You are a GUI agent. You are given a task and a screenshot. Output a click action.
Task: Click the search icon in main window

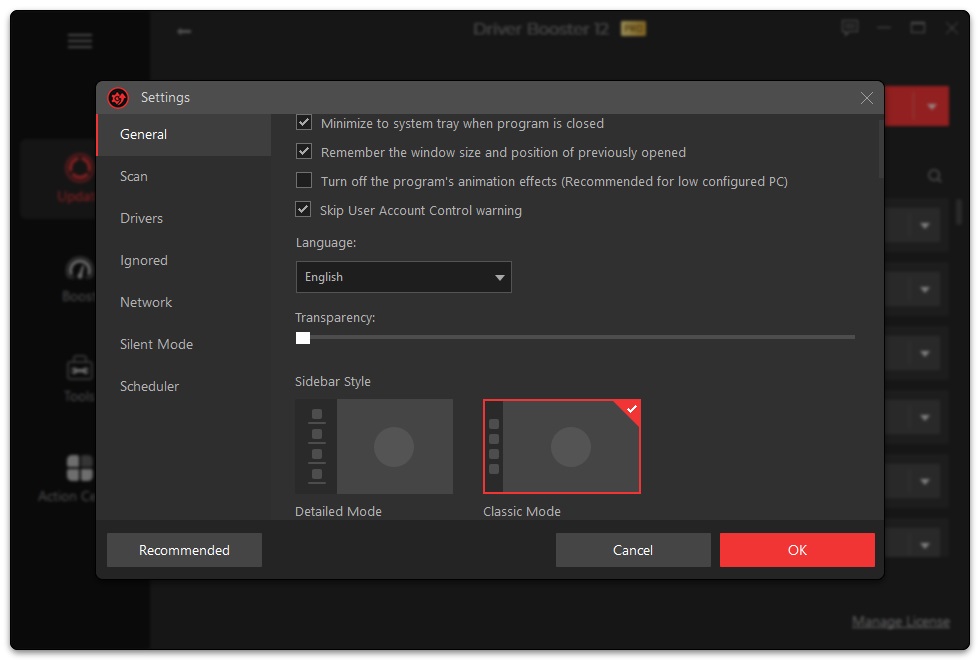pos(934,176)
